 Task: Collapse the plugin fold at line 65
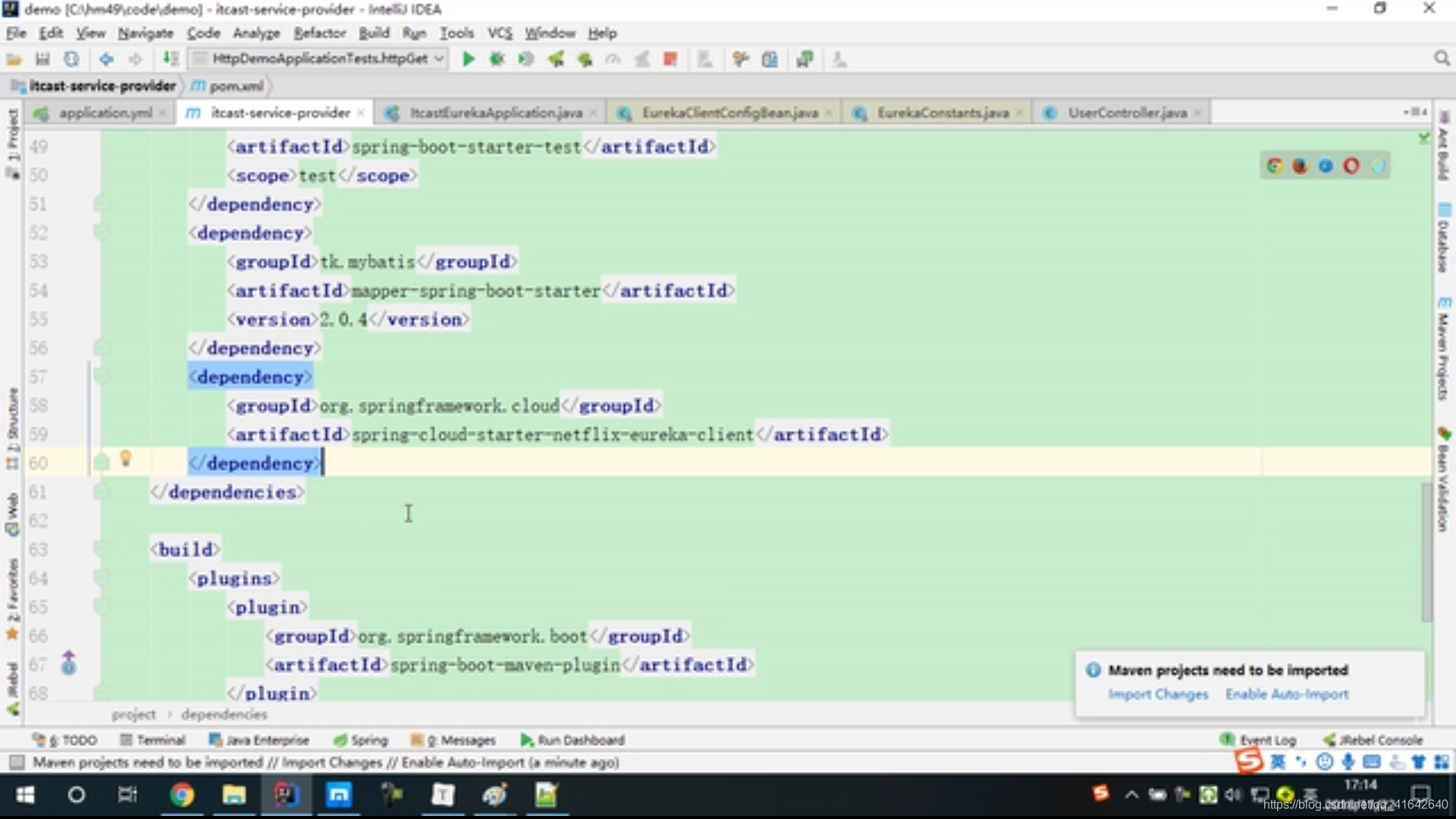101,607
